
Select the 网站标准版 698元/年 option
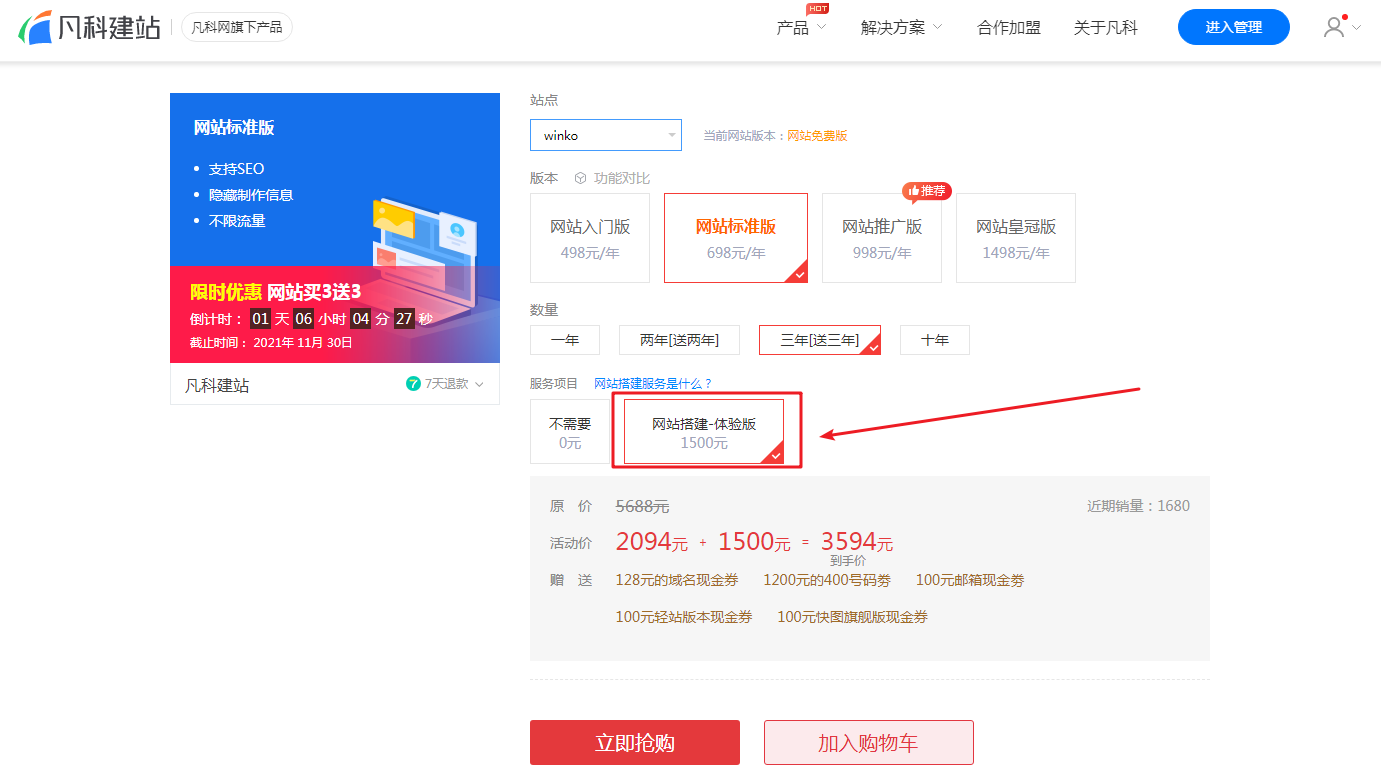(736, 238)
